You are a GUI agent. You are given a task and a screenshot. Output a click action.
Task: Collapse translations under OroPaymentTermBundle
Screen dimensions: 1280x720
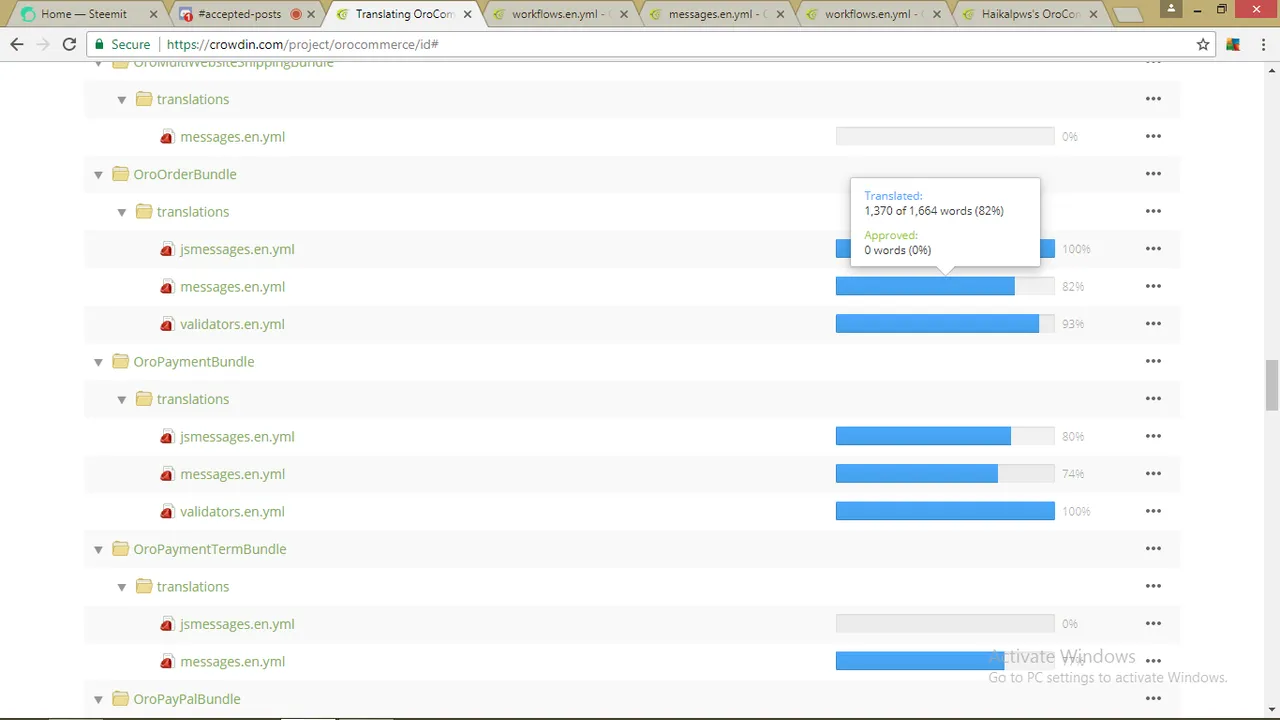pos(122,587)
